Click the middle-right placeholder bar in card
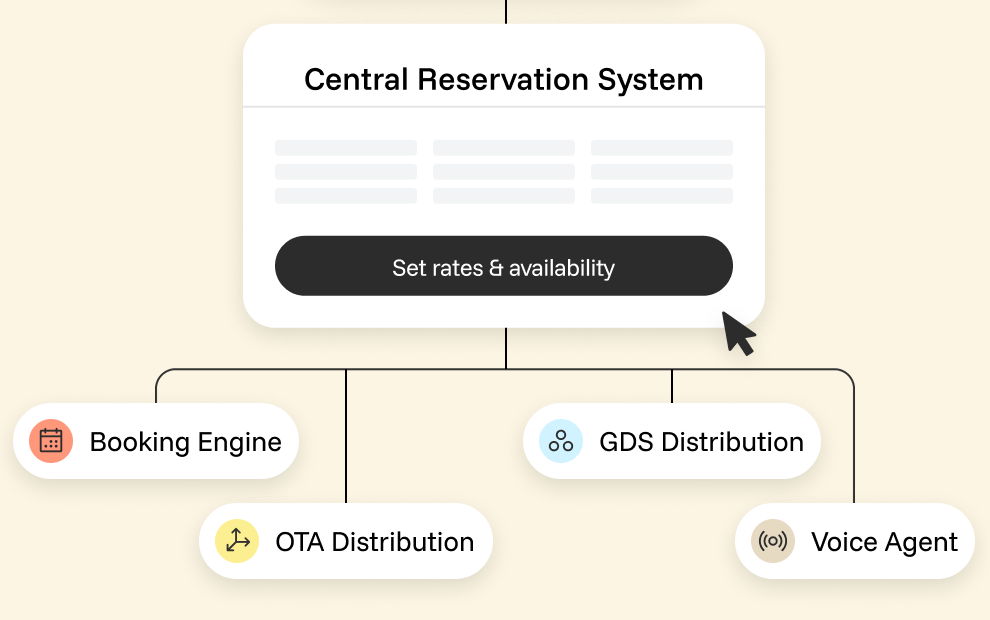This screenshot has width=990, height=620. click(662, 172)
